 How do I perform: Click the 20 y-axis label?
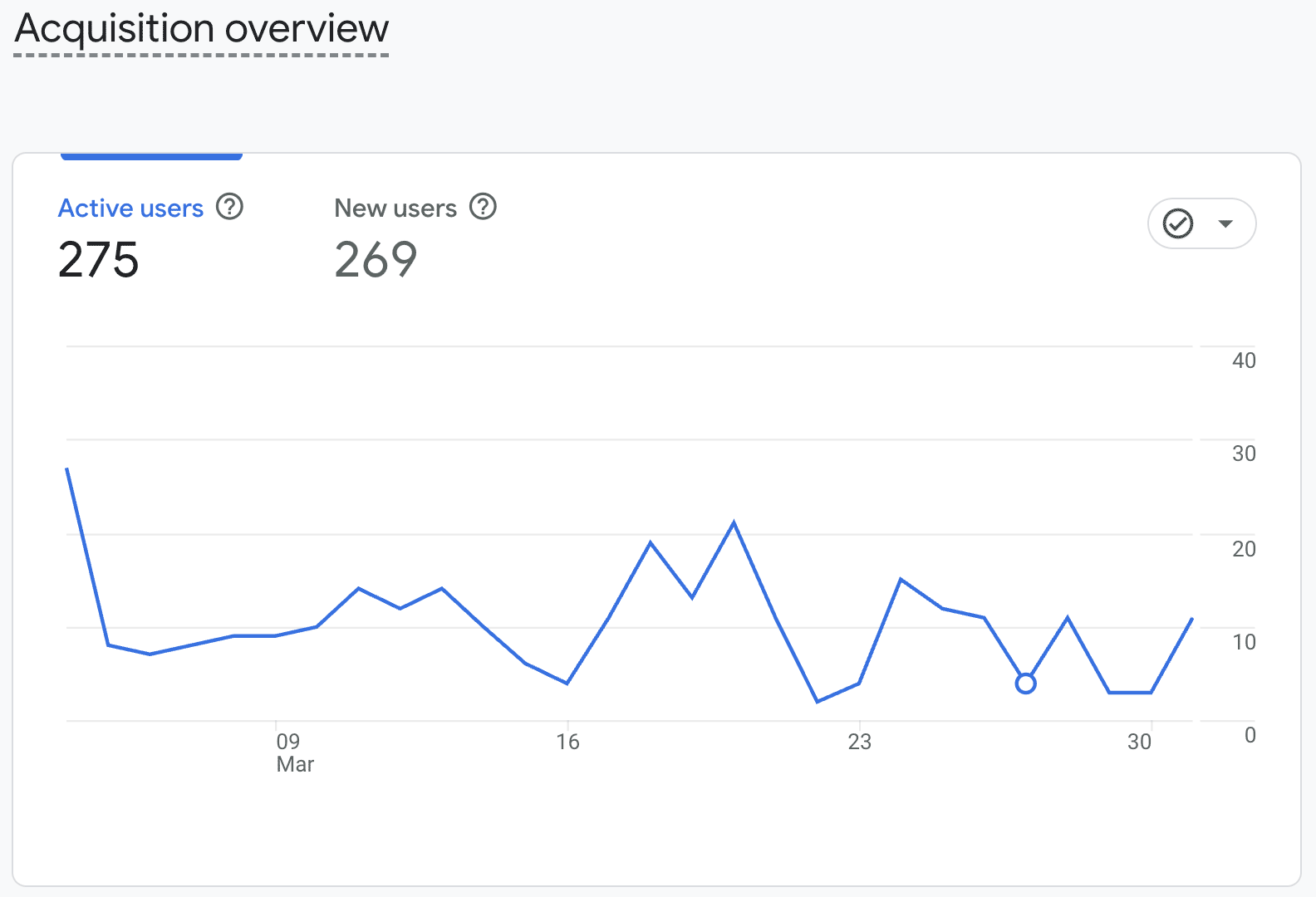[1244, 549]
